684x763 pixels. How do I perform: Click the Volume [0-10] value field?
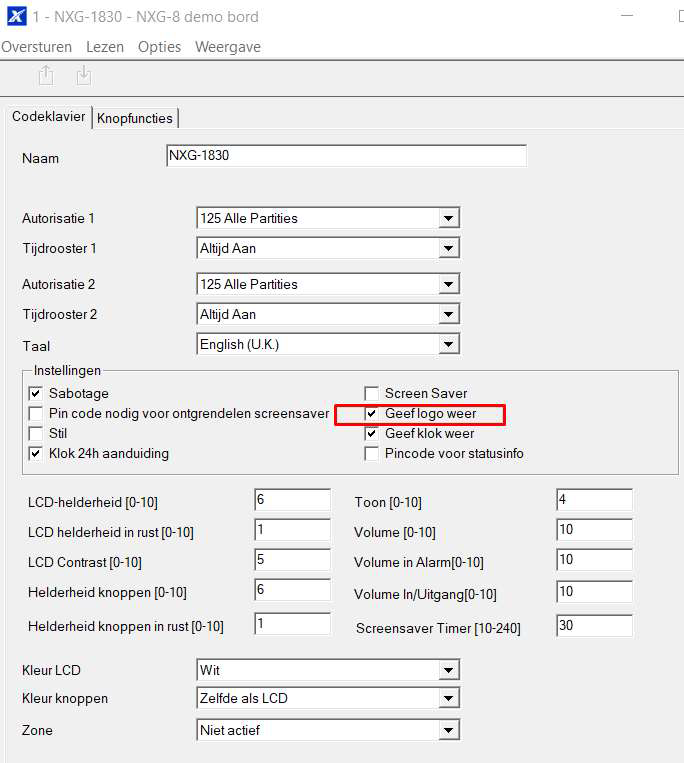(594, 530)
